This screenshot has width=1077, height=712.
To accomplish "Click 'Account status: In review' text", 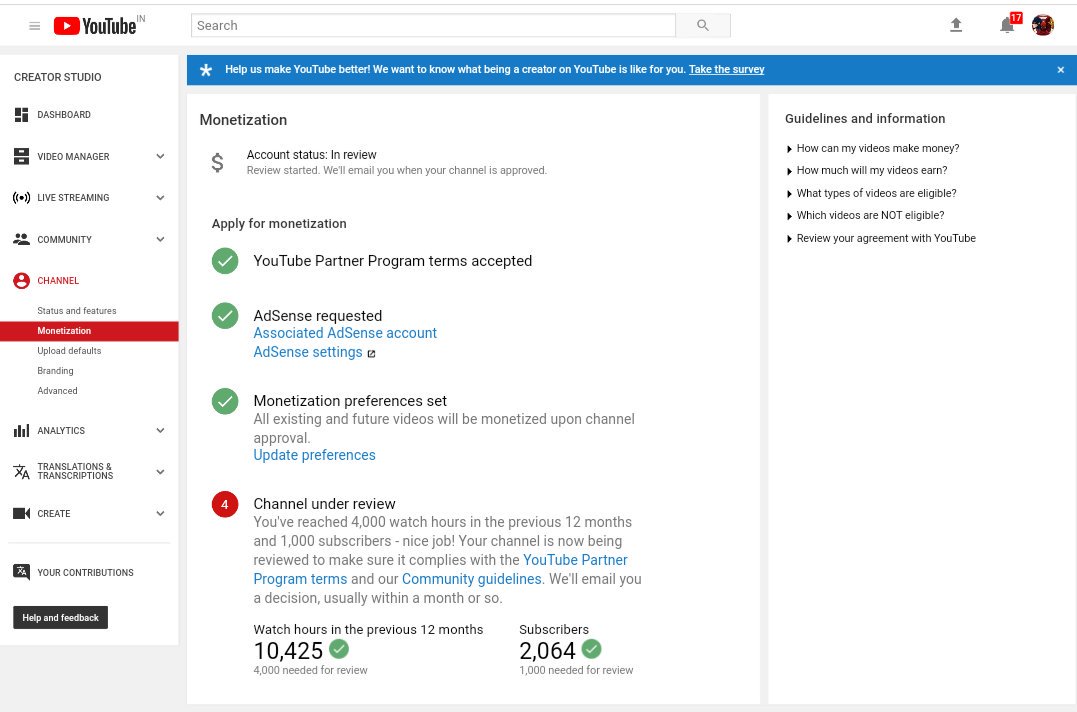I will 312,155.
